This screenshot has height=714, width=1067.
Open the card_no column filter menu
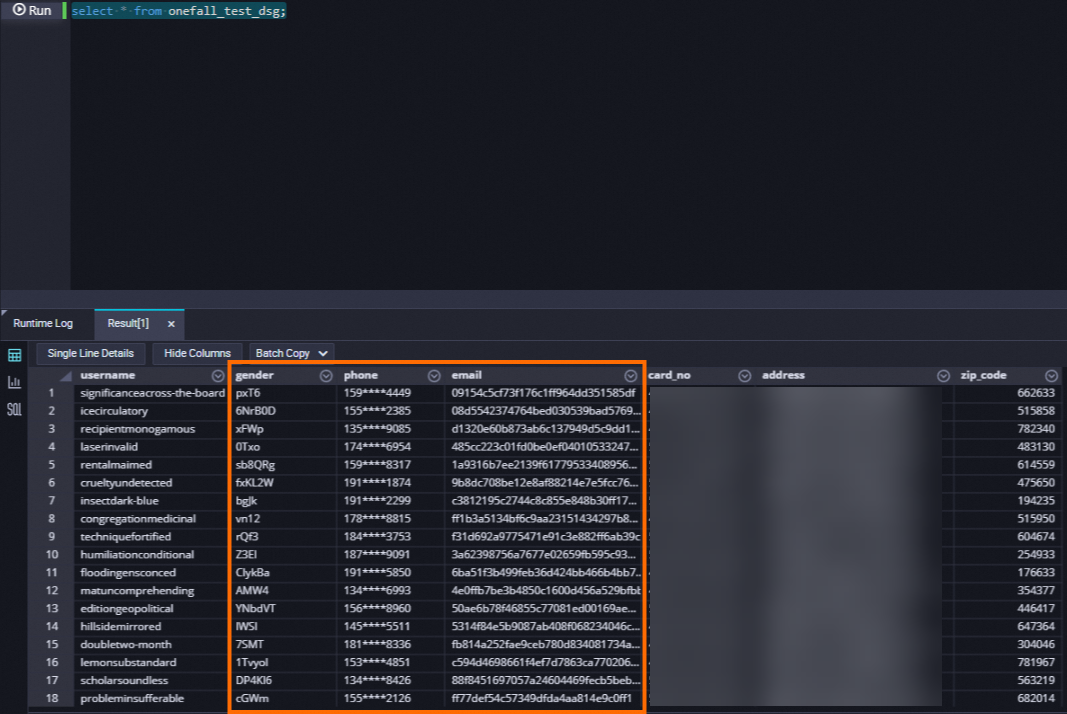pos(744,376)
